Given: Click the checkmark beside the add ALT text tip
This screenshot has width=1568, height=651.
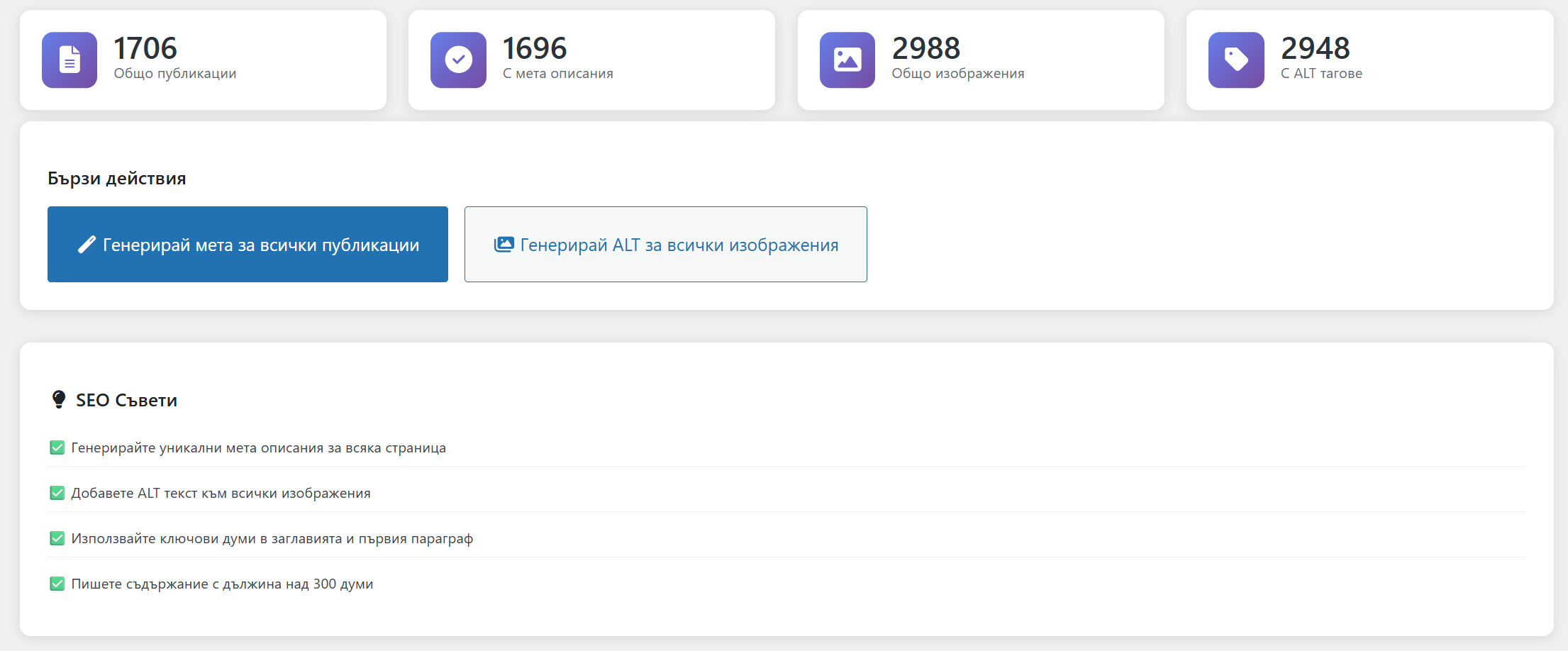Looking at the screenshot, I should [57, 493].
